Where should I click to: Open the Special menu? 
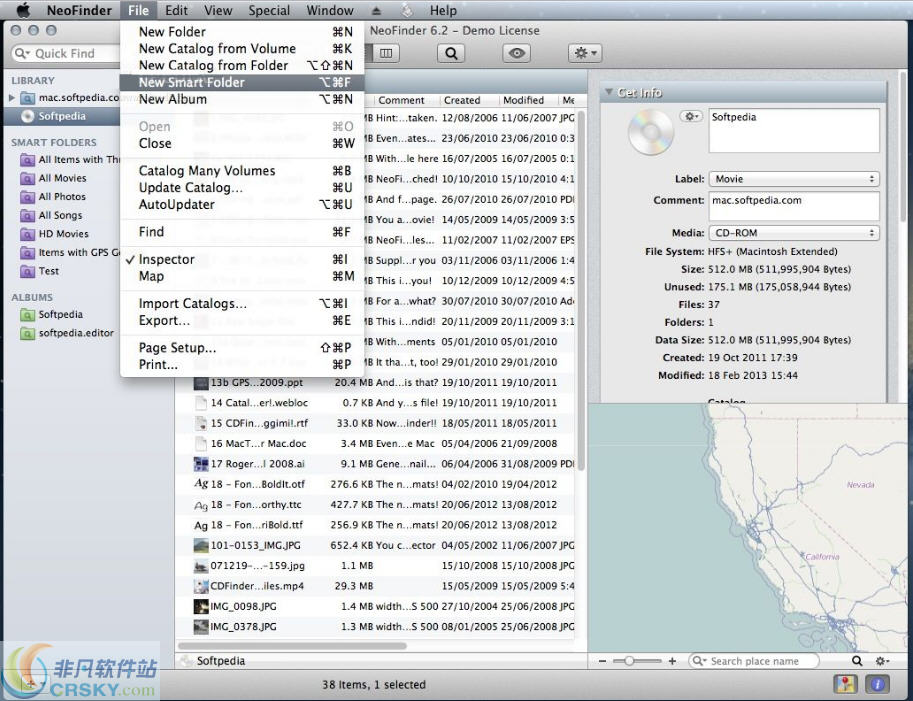tap(269, 10)
